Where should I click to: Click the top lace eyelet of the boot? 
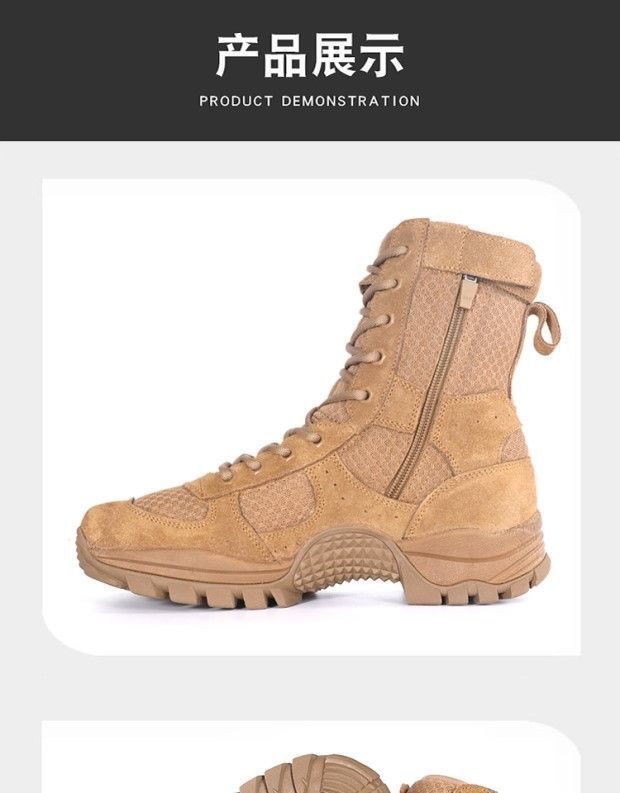click(400, 251)
